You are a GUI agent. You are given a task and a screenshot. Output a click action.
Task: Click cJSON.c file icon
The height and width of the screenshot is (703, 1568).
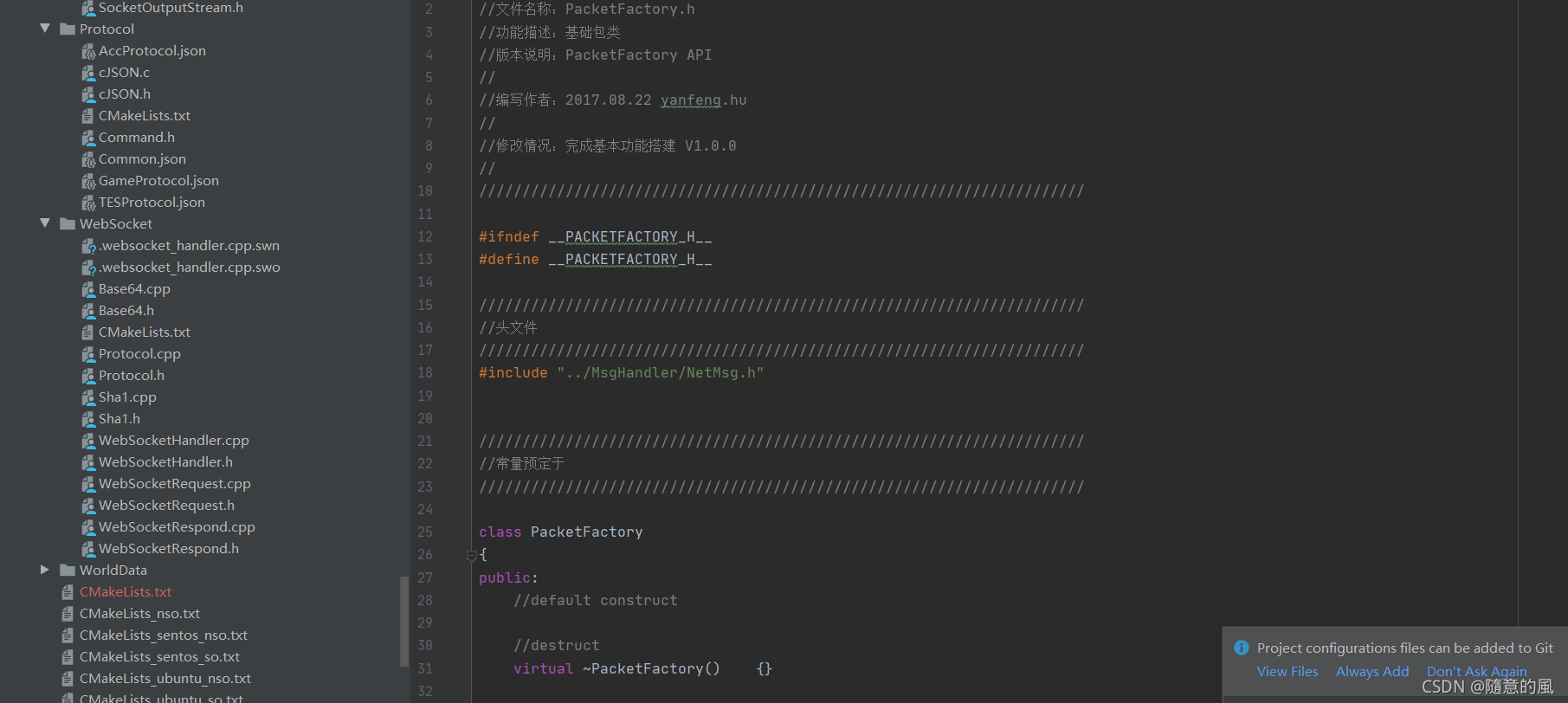tap(88, 73)
